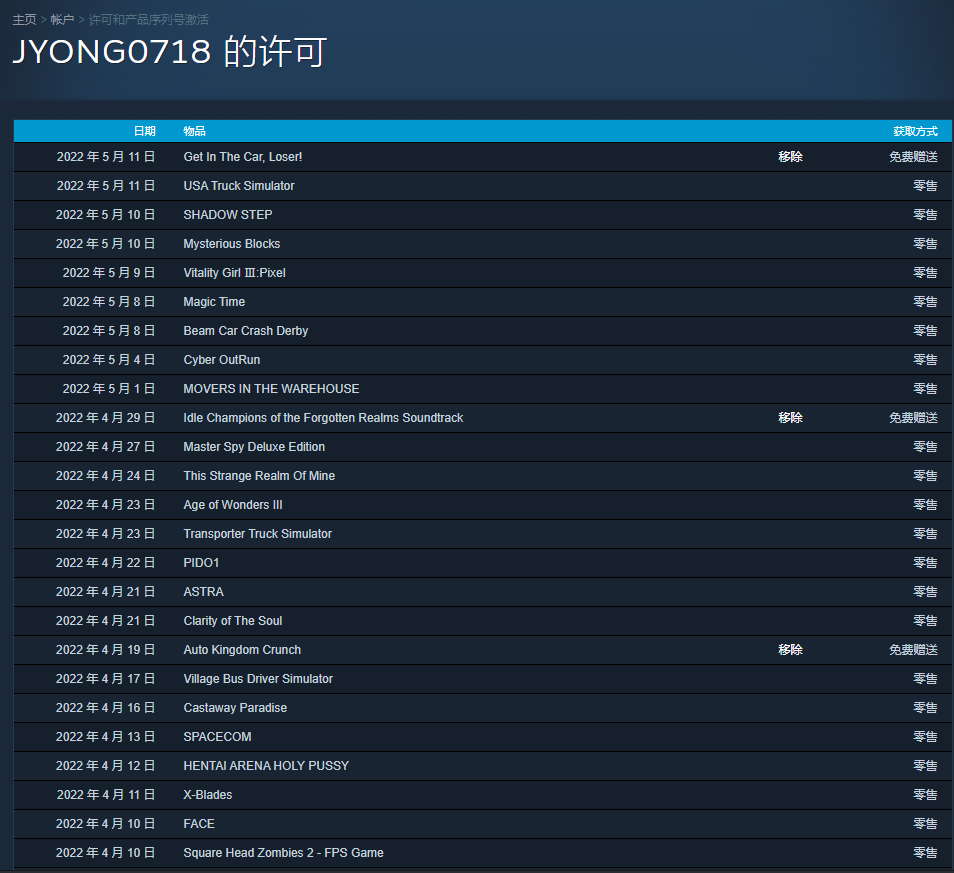954x873 pixels.
Task: Click the date 2022 年 5 月 9 日
Action: point(109,273)
